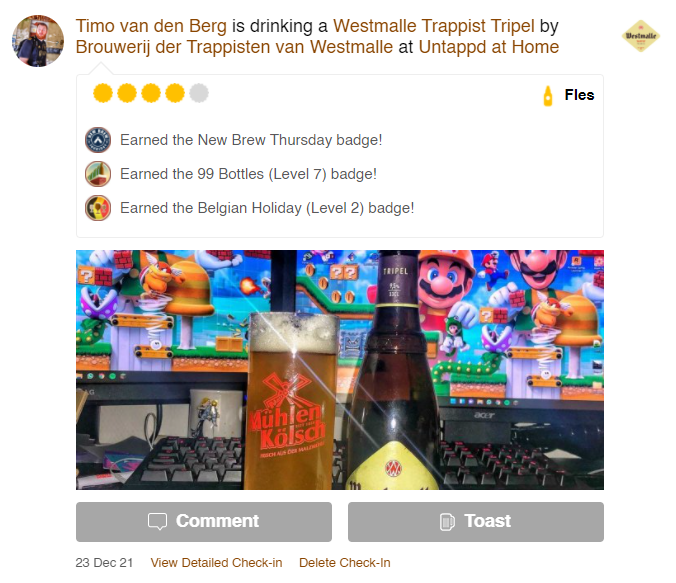Click the speech bubble comment icon
This screenshot has height=583, width=676.
[x=157, y=521]
